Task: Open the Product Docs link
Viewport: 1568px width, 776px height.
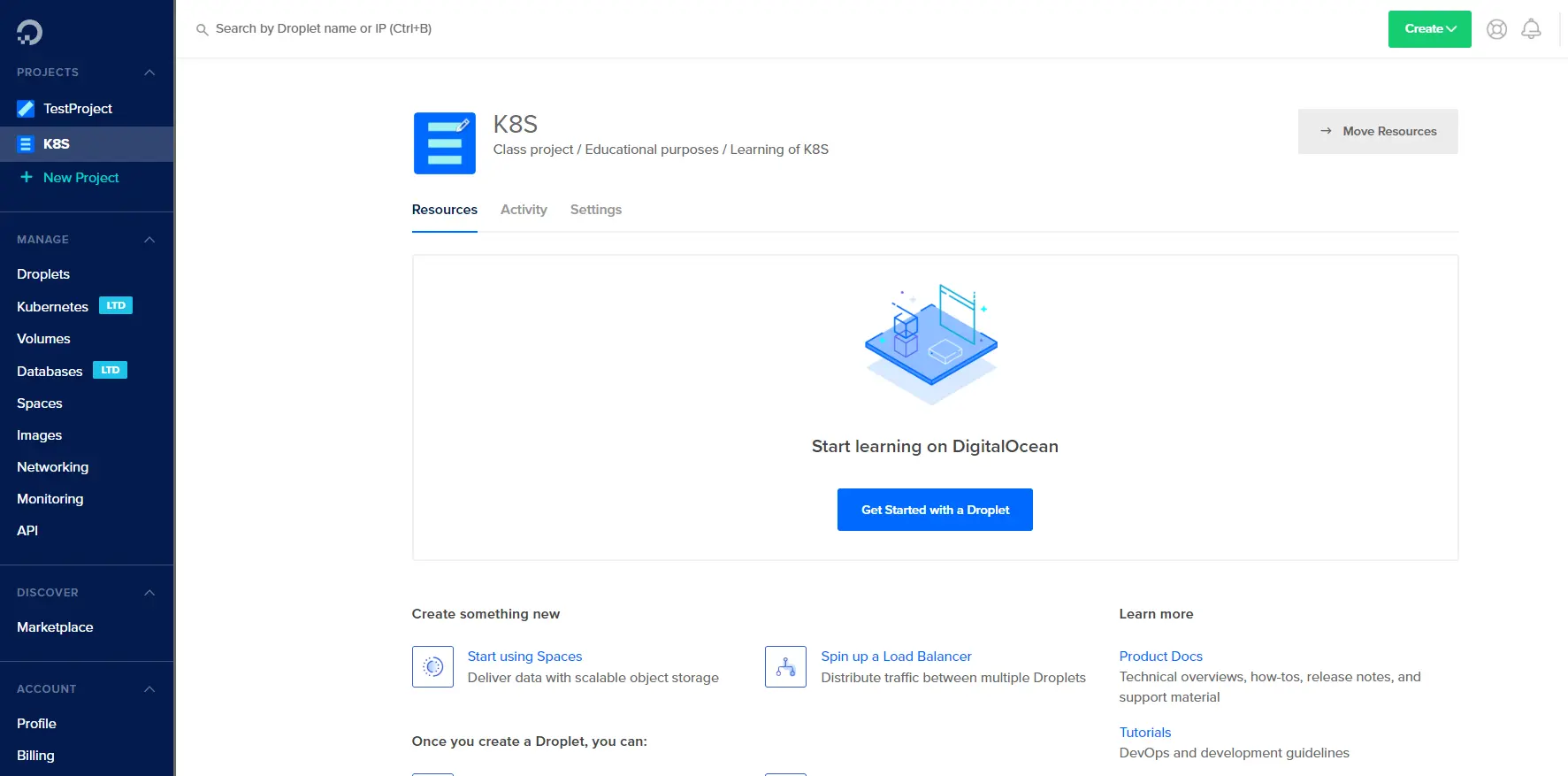Action: point(1161,657)
